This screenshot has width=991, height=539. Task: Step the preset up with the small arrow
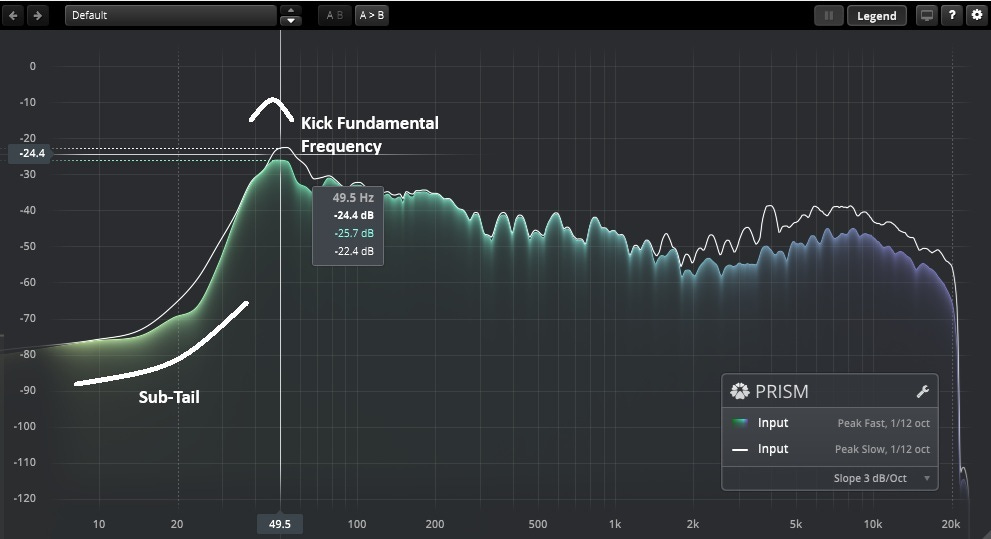pos(291,10)
